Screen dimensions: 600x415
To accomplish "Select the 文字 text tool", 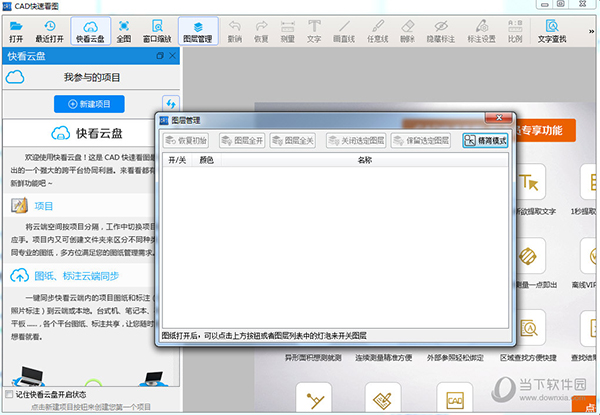I will click(314, 31).
